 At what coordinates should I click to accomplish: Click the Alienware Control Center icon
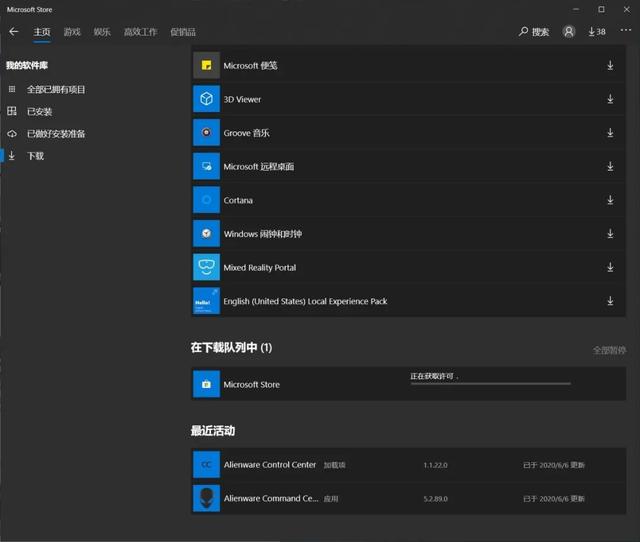coord(206,464)
